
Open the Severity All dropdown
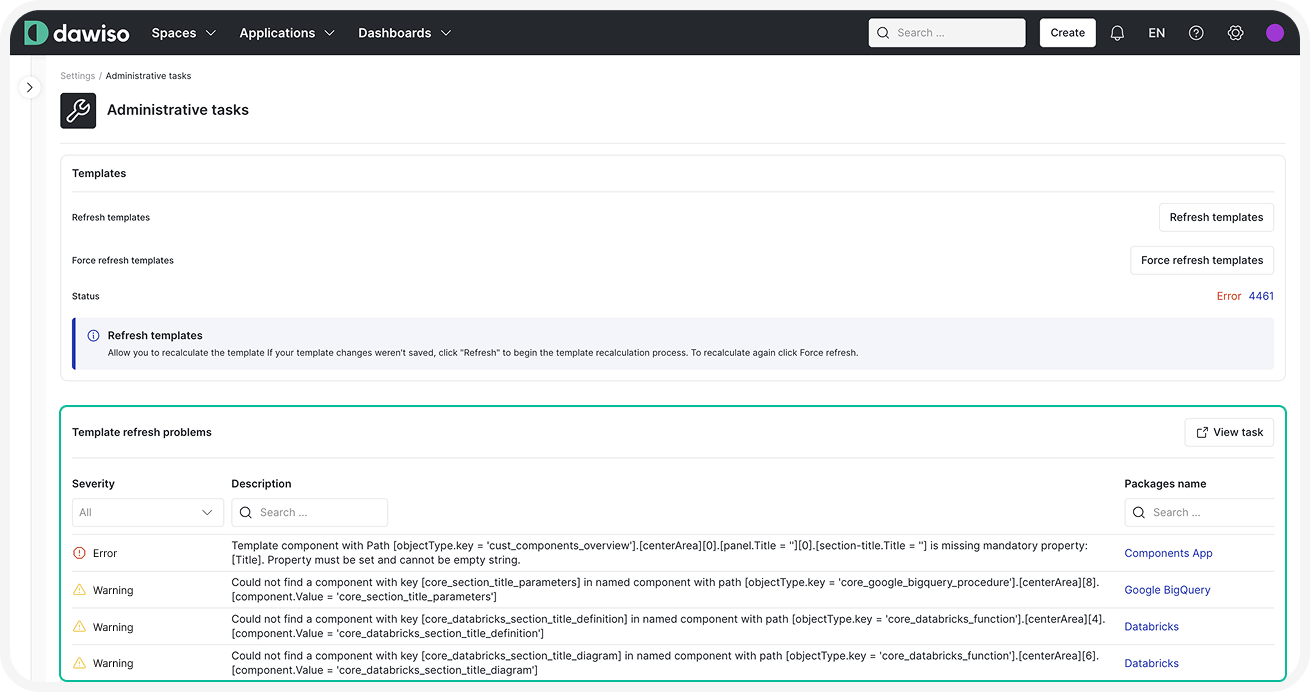[x=147, y=512]
